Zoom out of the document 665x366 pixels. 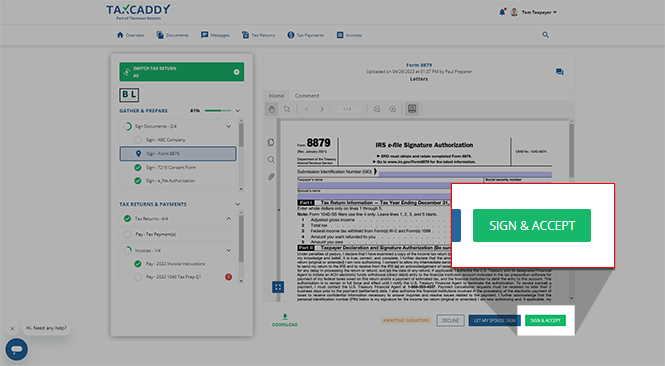(377, 109)
